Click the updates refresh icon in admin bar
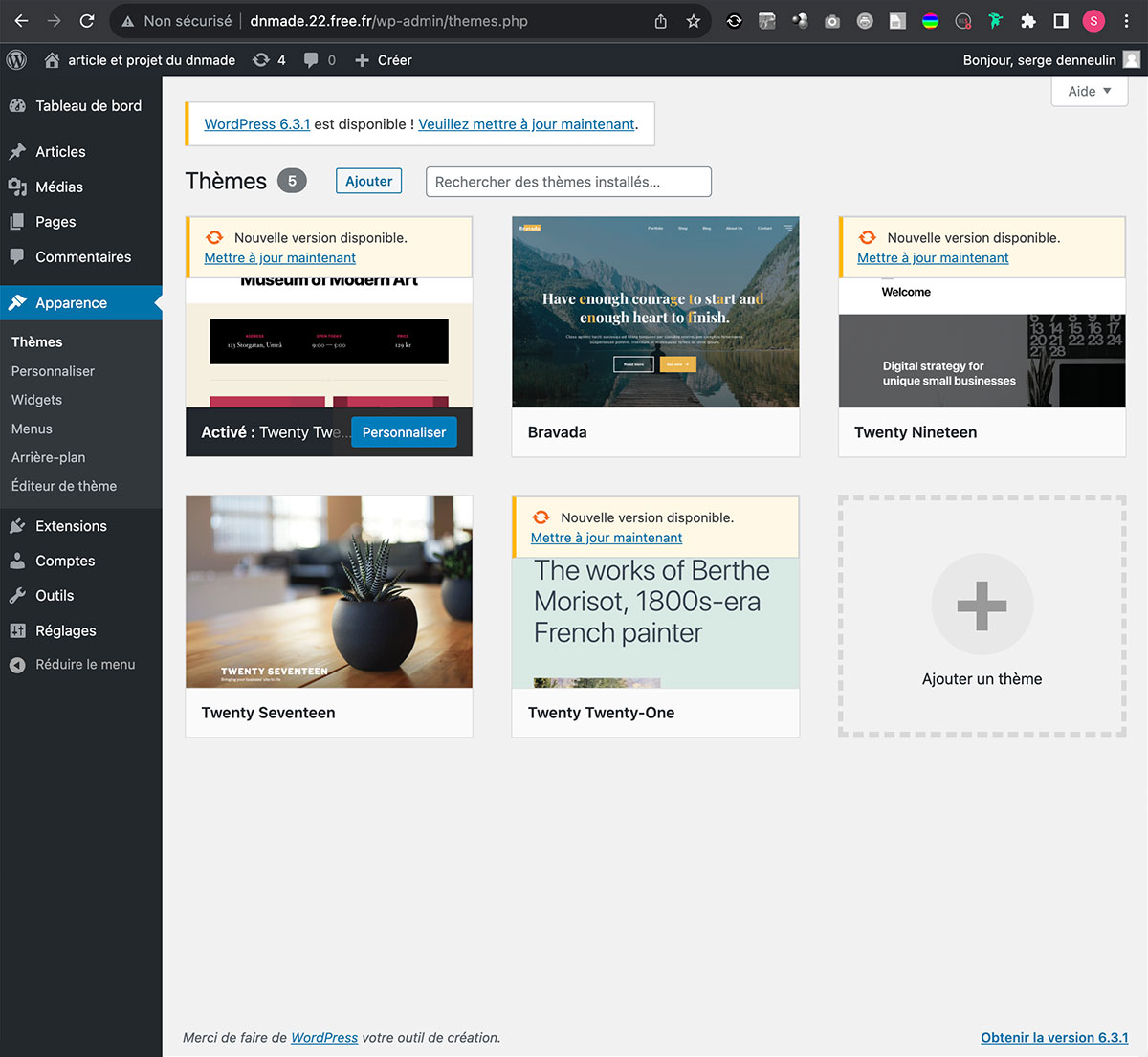 (x=261, y=59)
